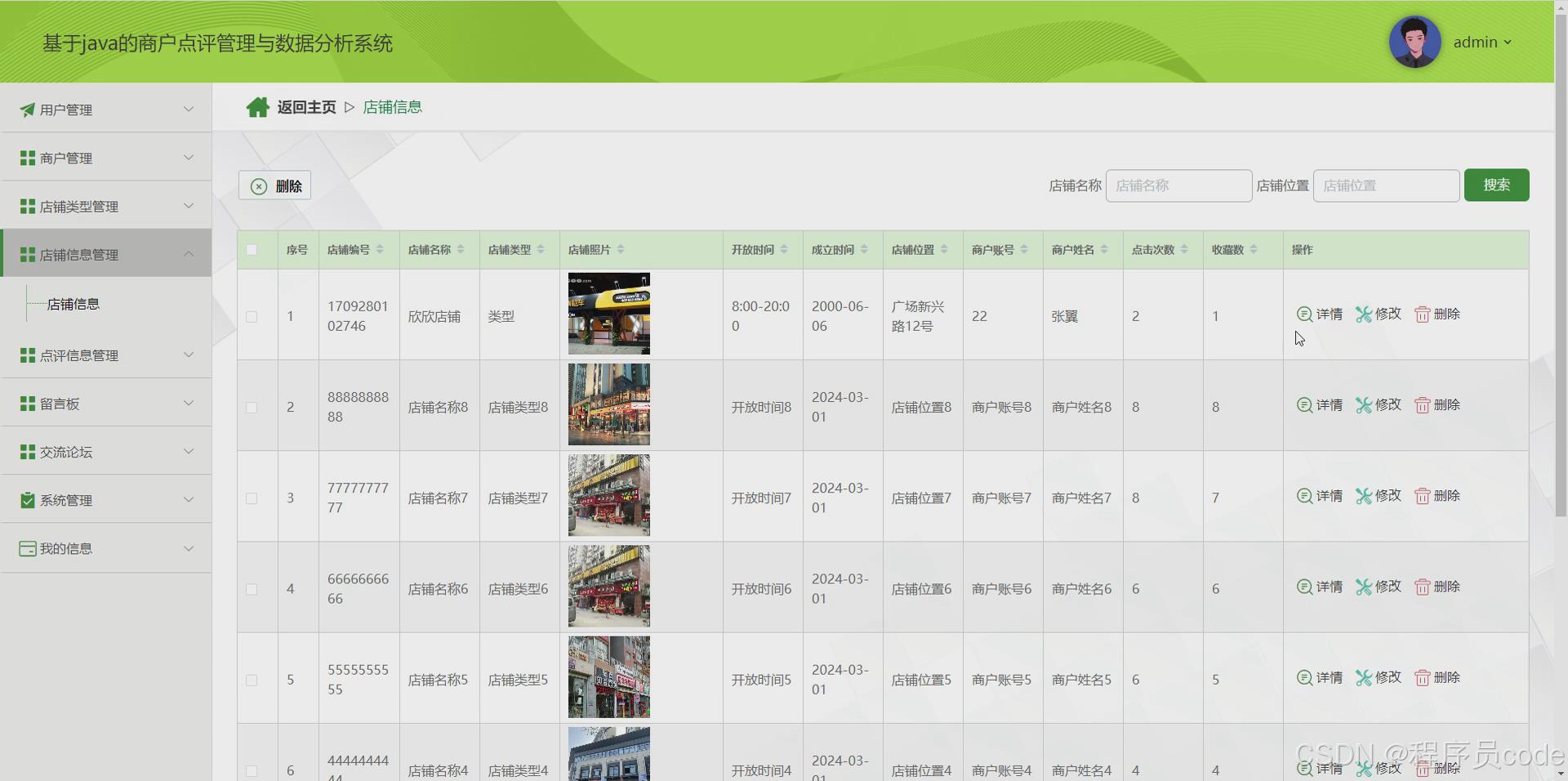
Task: Sort the table by 商户姓名
Action: coord(1104,250)
